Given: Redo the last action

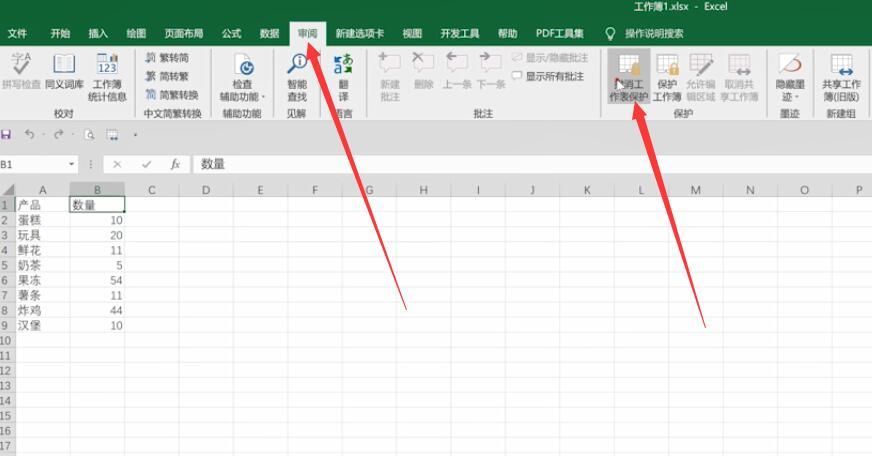Looking at the screenshot, I should pos(58,135).
